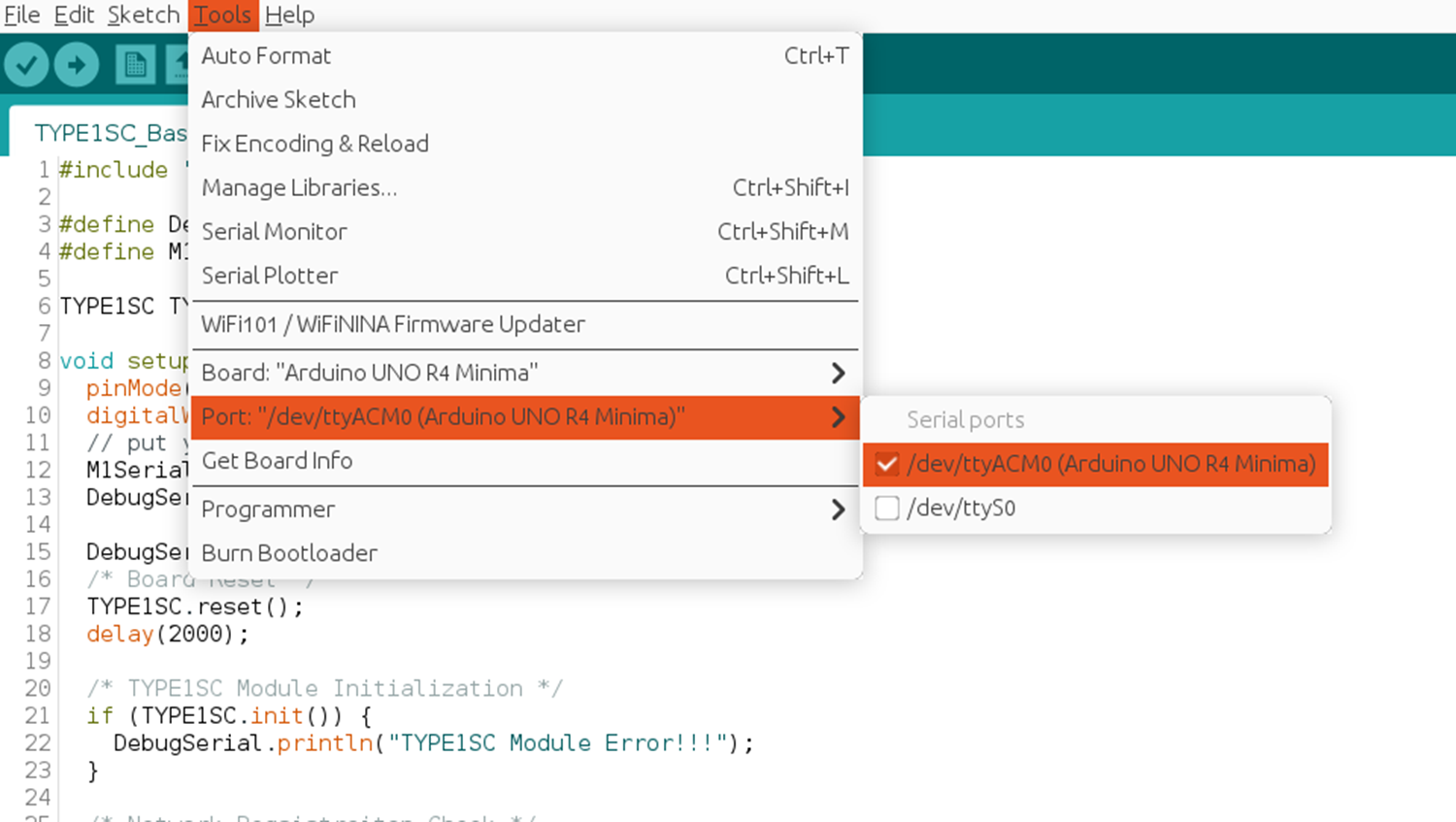Select Fix Encoding & Reload
The image size is (1456, 822).
coord(525,144)
